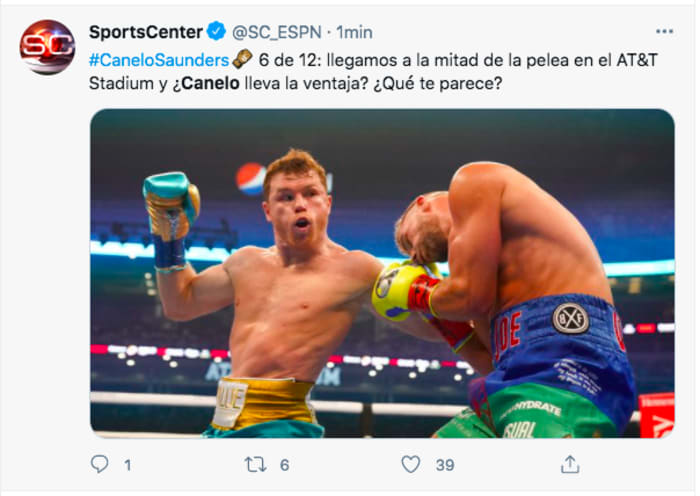Click the reply count number 1

127,464
